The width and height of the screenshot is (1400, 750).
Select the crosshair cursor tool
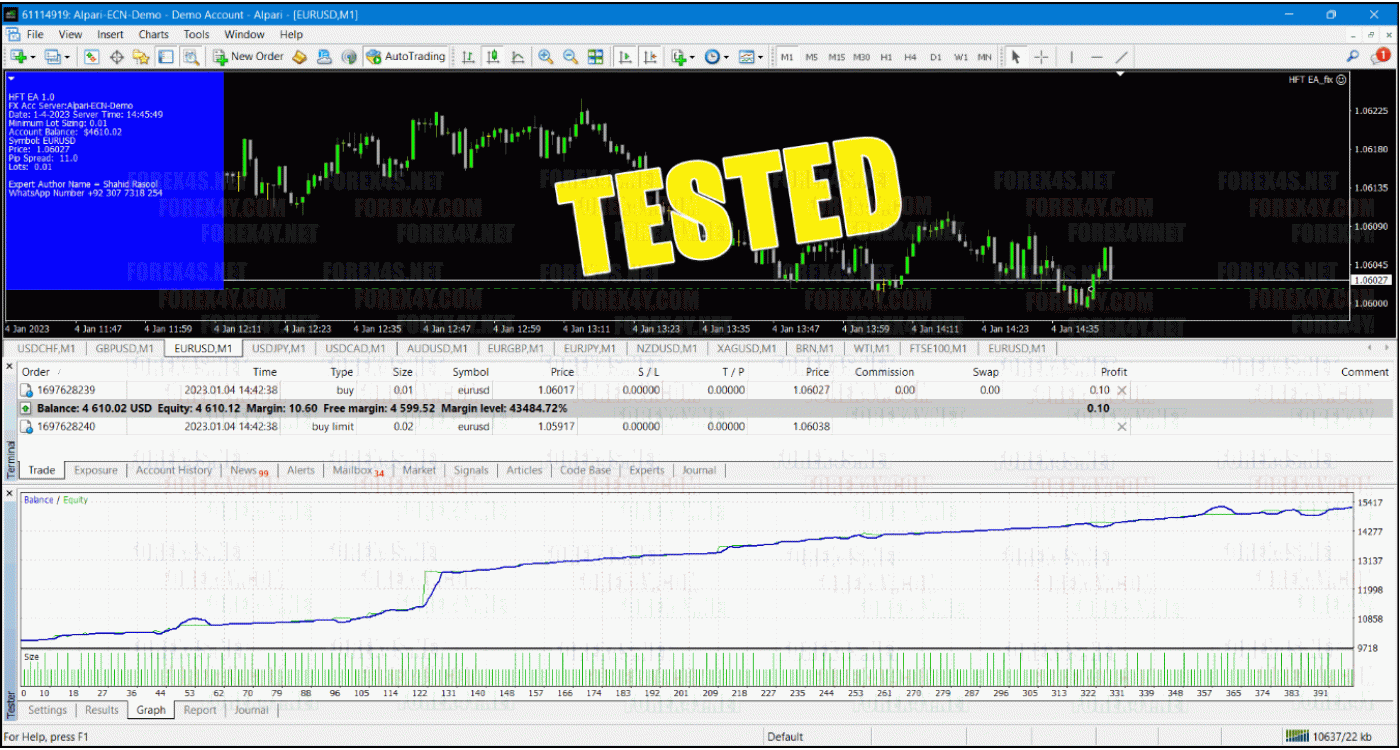click(1043, 57)
